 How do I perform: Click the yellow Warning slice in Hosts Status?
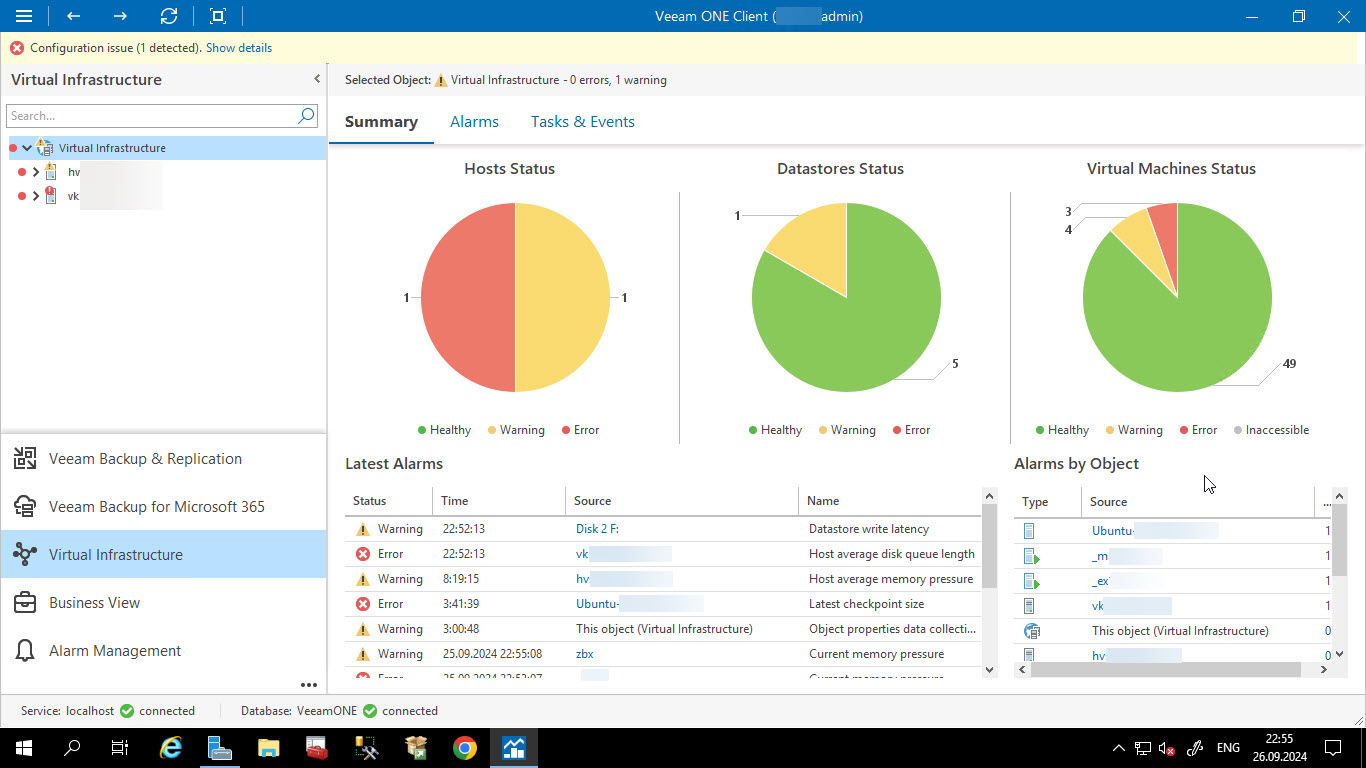[562, 298]
